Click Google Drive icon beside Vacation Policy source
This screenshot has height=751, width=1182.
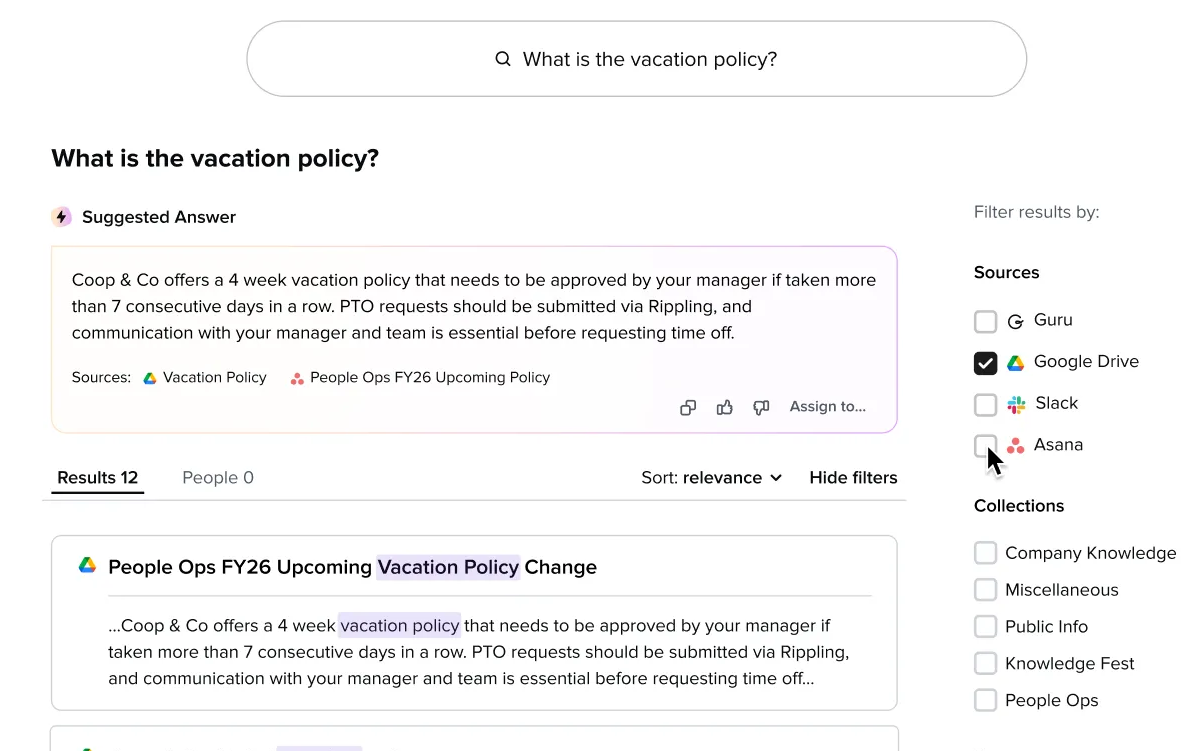click(x=150, y=378)
